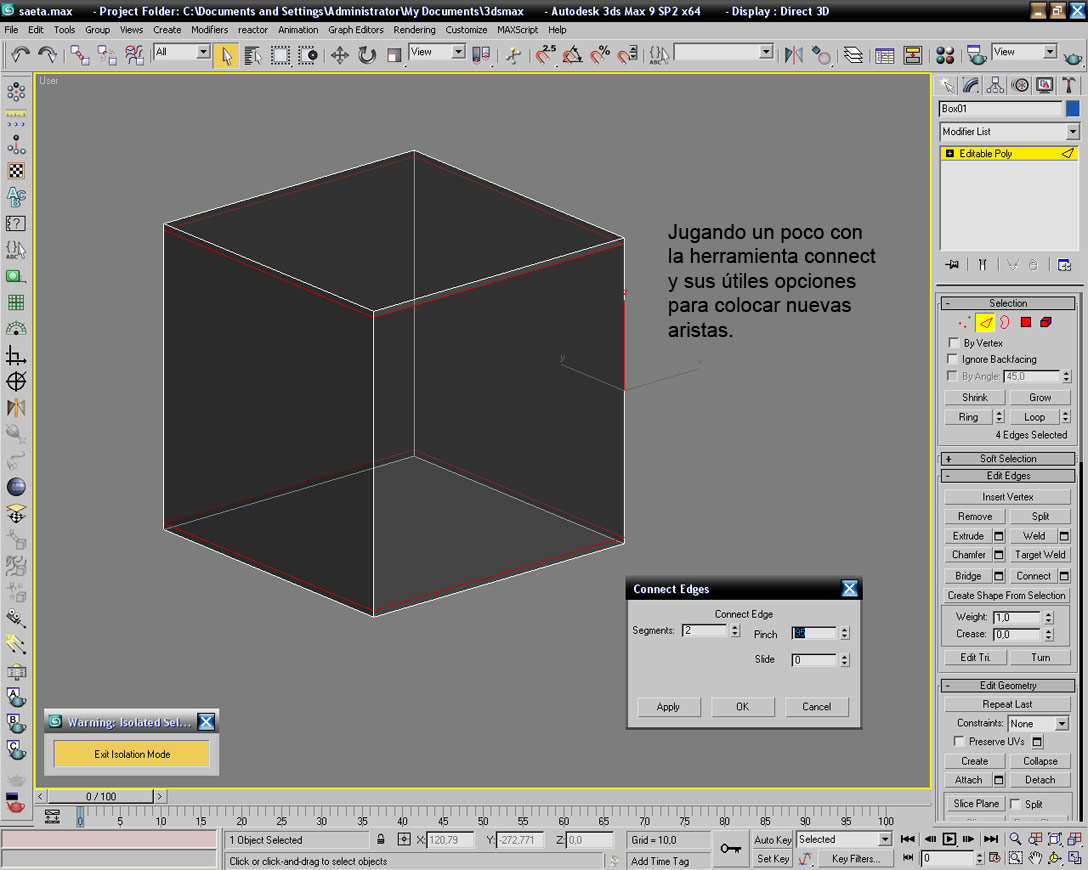Select the Move transform tool
Screen dimensions: 1088x870
point(339,55)
